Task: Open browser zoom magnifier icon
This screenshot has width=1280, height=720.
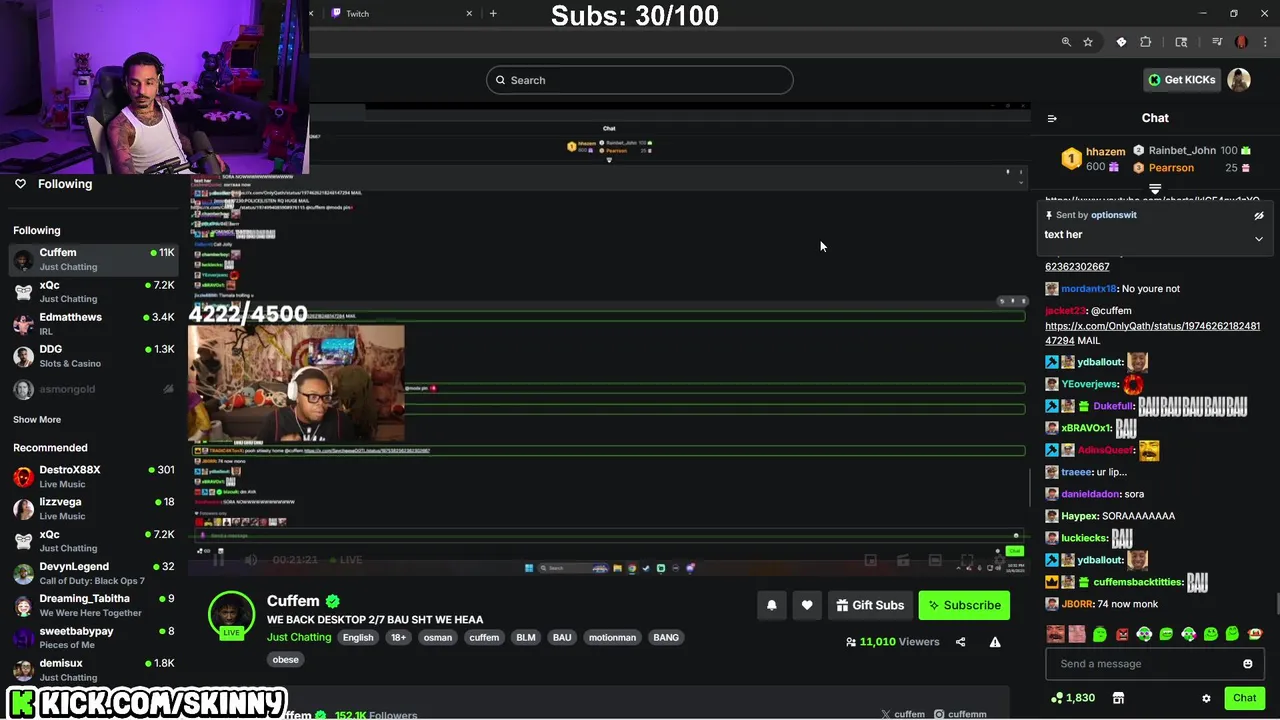Action: tap(1066, 42)
